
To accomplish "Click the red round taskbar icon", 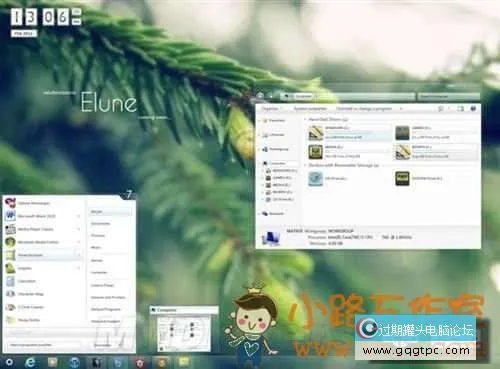I will coord(140,362).
